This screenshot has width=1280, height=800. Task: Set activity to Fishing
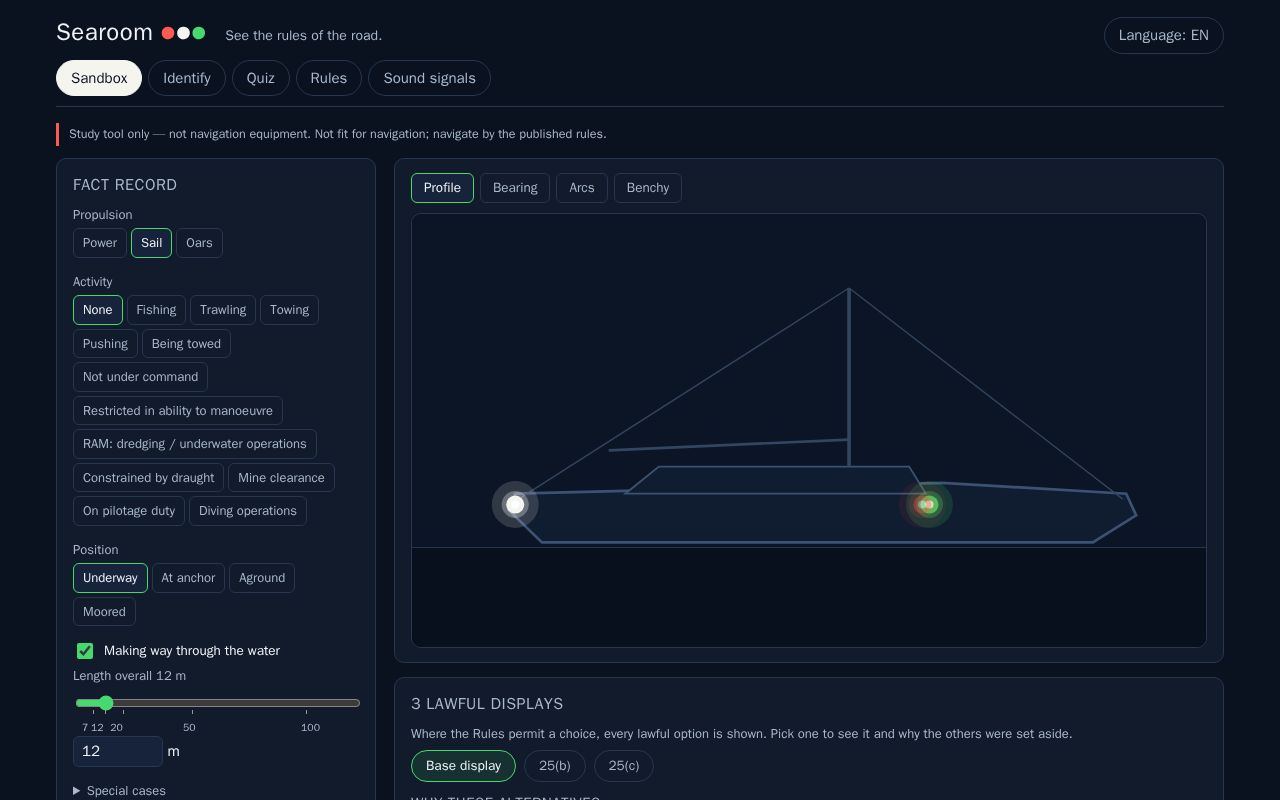(x=156, y=310)
